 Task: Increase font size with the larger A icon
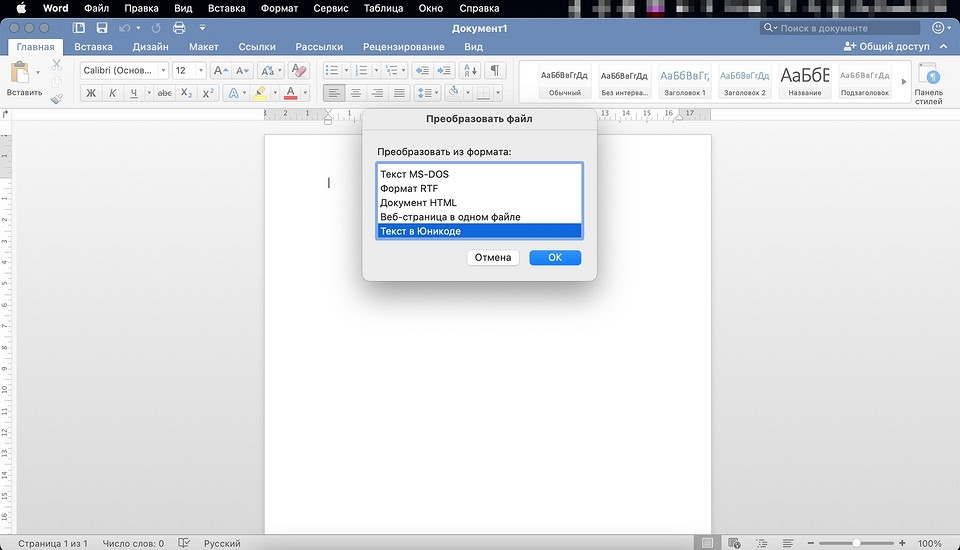pyautogui.click(x=221, y=71)
